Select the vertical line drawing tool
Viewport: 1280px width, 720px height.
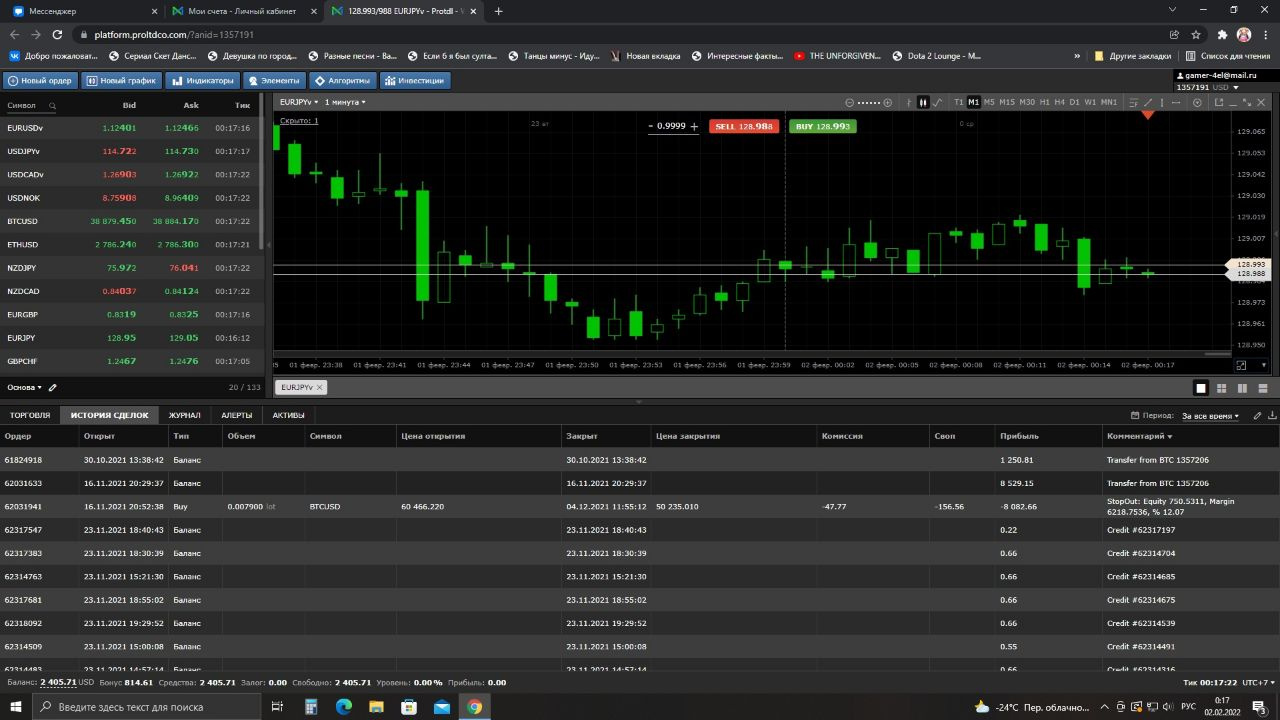pyautogui.click(x=1162, y=102)
